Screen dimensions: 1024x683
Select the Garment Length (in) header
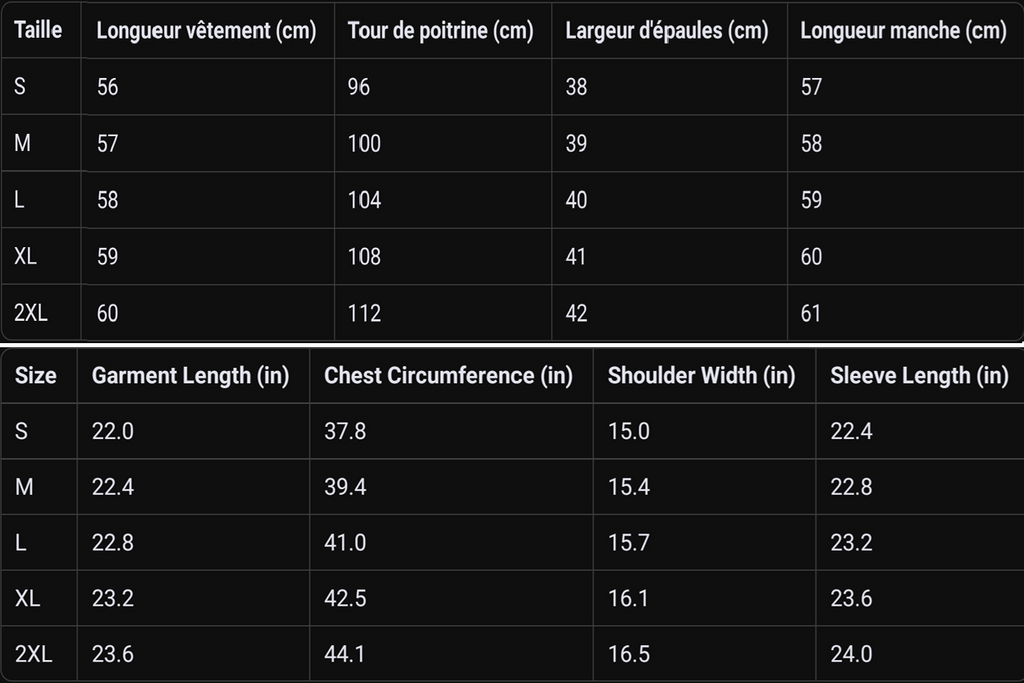pos(190,375)
